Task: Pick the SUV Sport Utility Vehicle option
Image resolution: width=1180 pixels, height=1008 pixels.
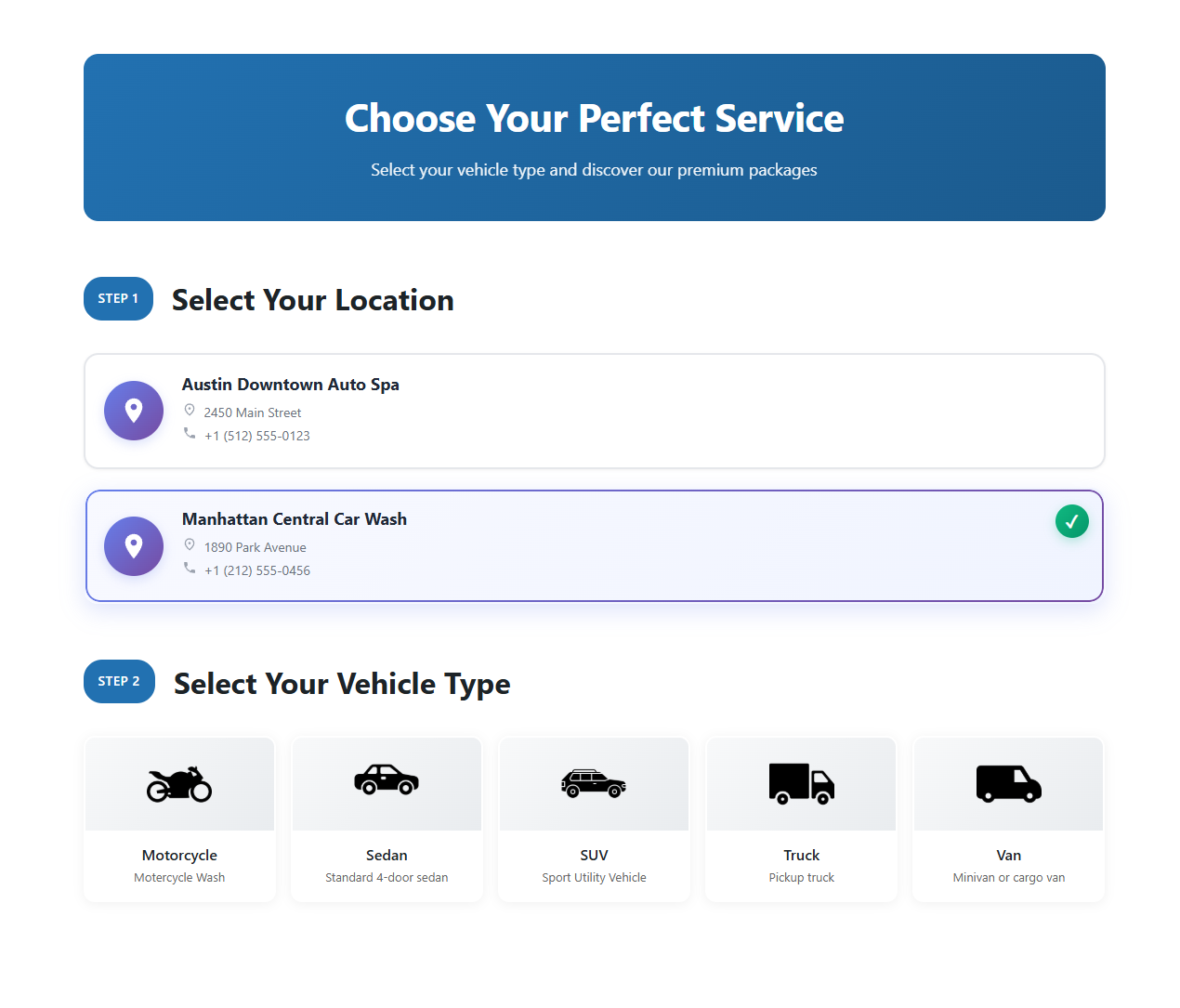Action: (594, 866)
